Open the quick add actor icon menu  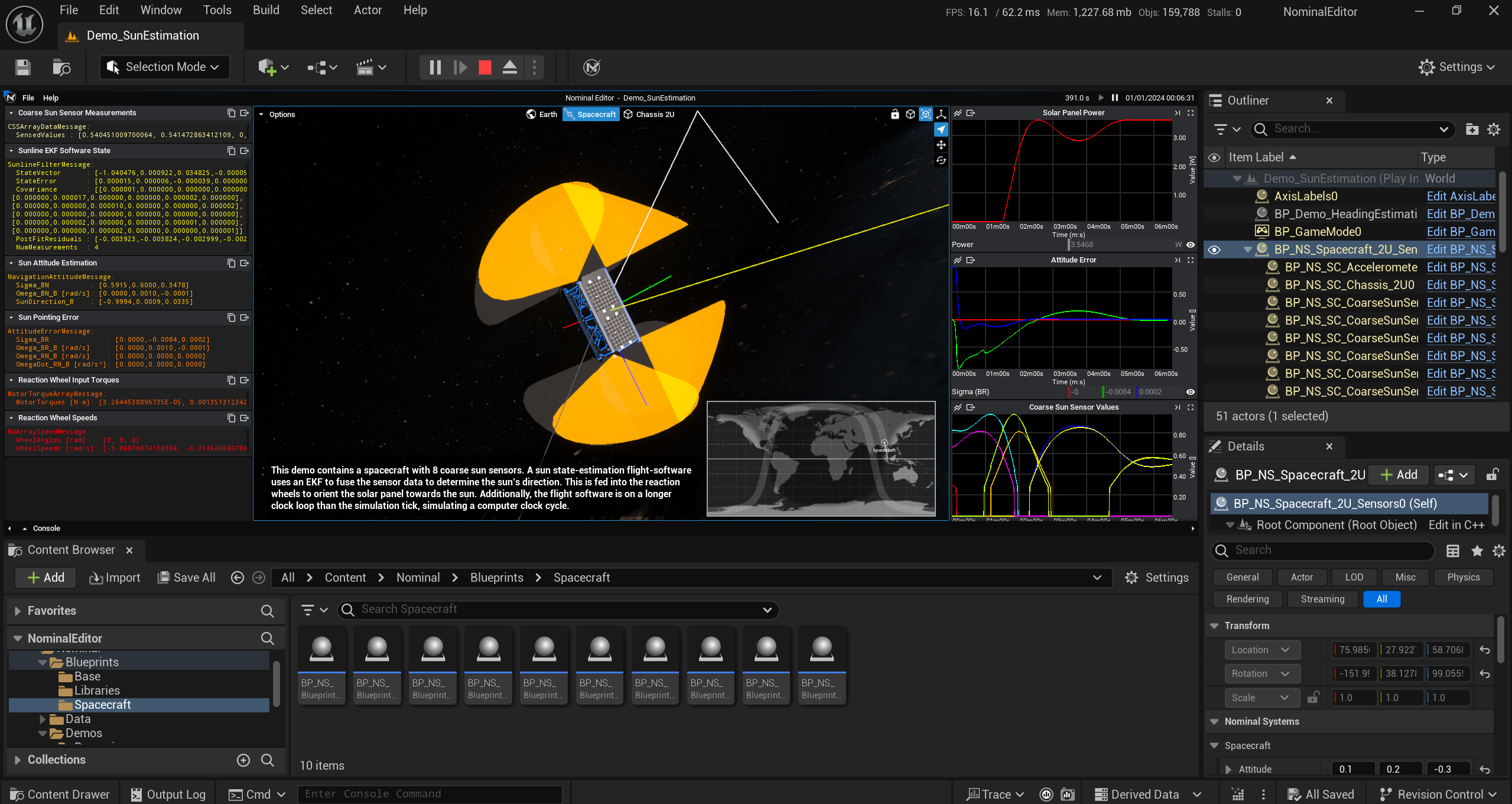point(274,67)
